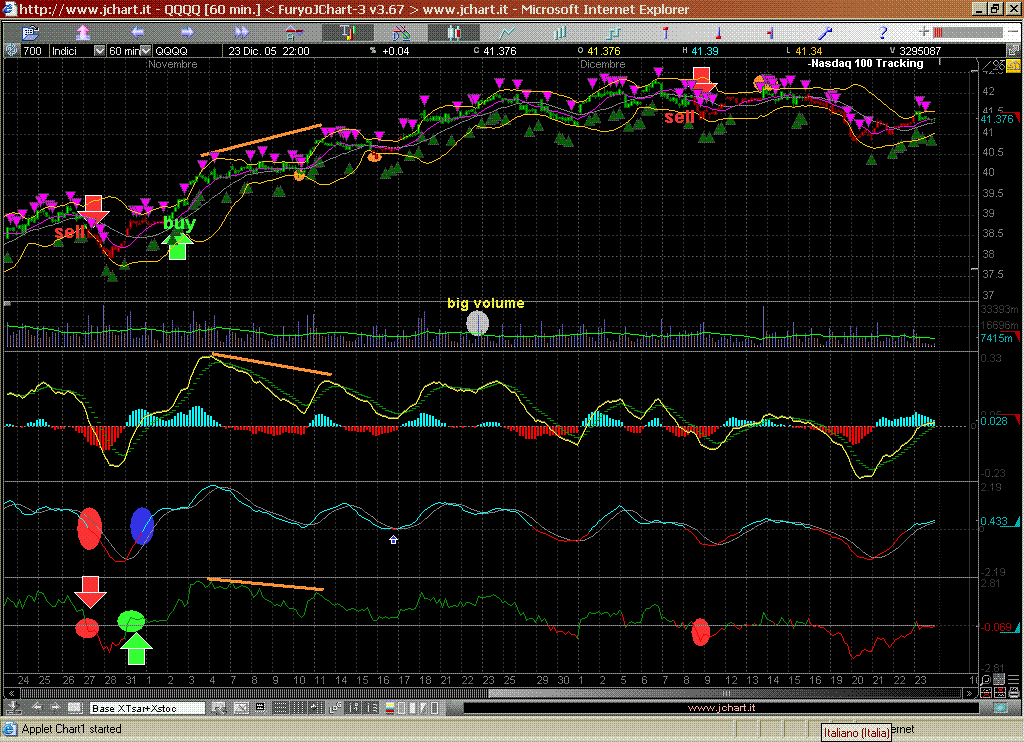
Task: Go forward with the right arrow icon
Action: tap(190, 32)
